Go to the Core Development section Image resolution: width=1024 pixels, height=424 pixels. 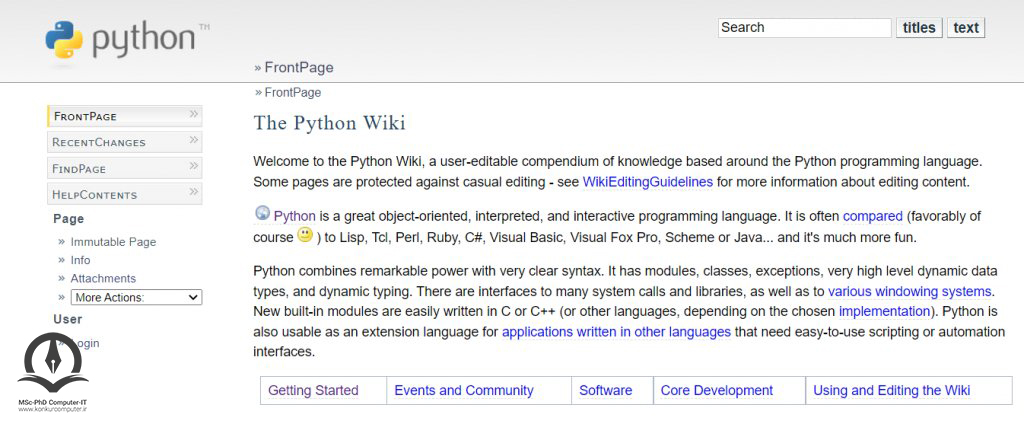point(716,391)
